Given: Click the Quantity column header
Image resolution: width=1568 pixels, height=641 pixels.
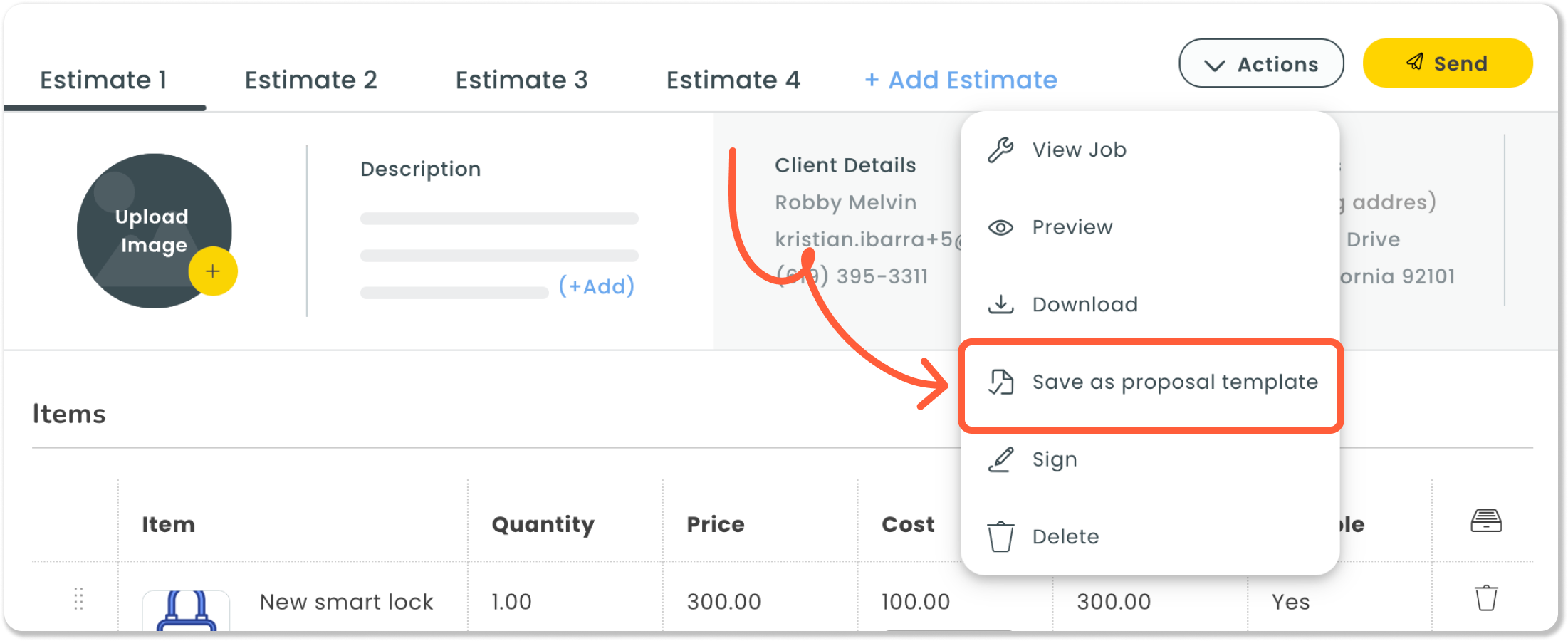Looking at the screenshot, I should (x=543, y=525).
